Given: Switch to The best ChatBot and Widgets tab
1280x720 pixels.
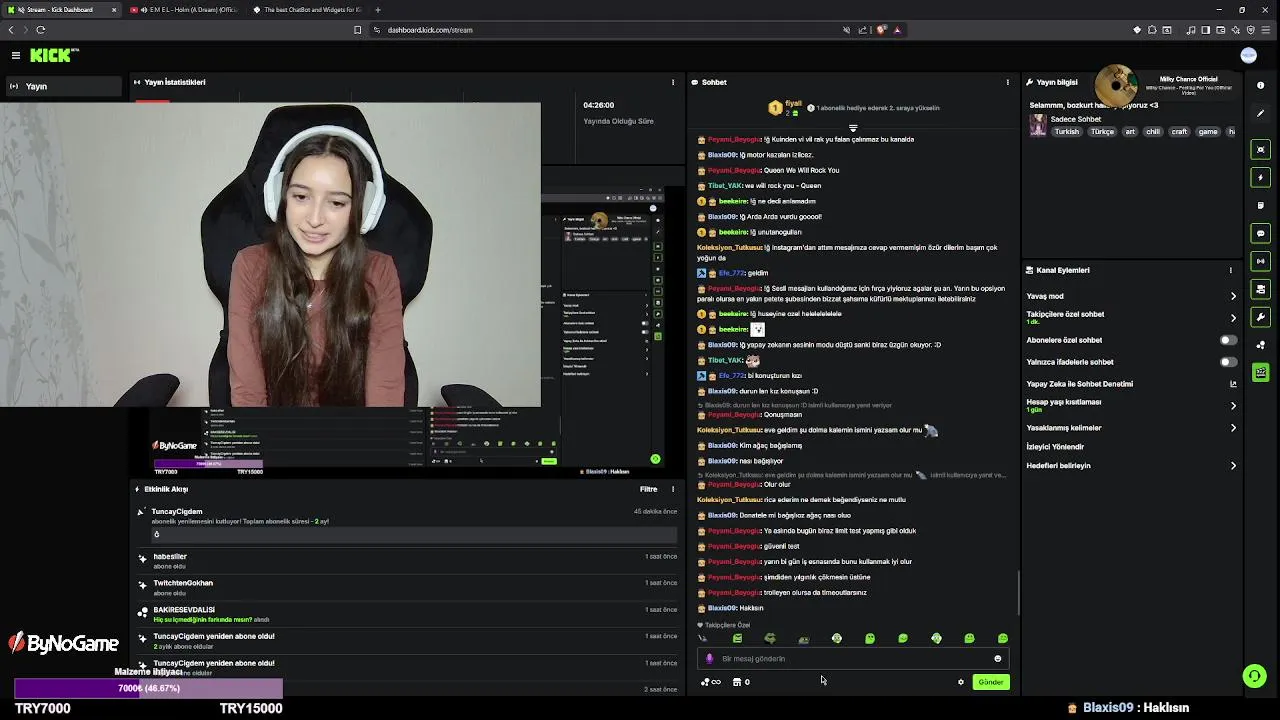Looking at the screenshot, I should 308,10.
